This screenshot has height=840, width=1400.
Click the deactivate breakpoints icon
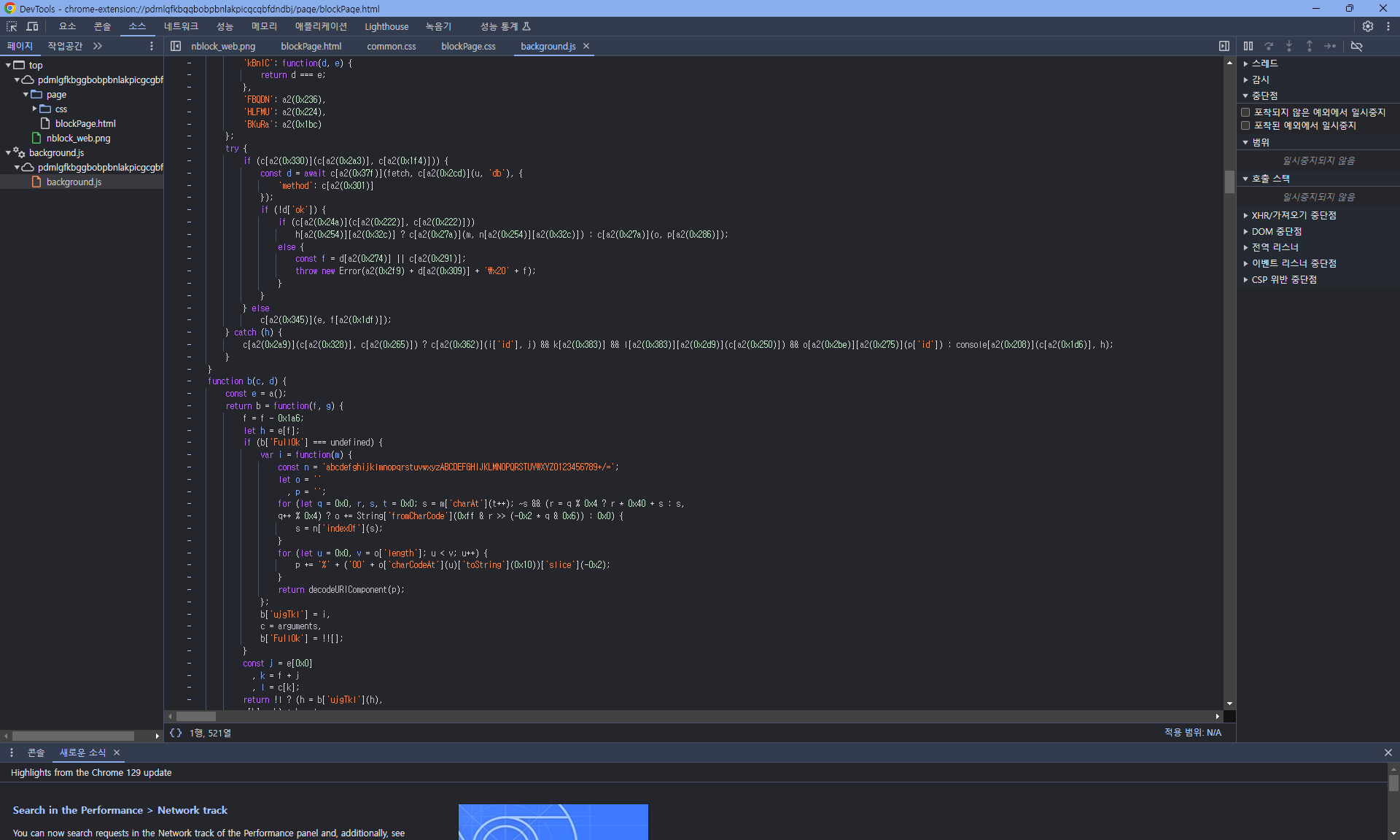click(x=1356, y=46)
